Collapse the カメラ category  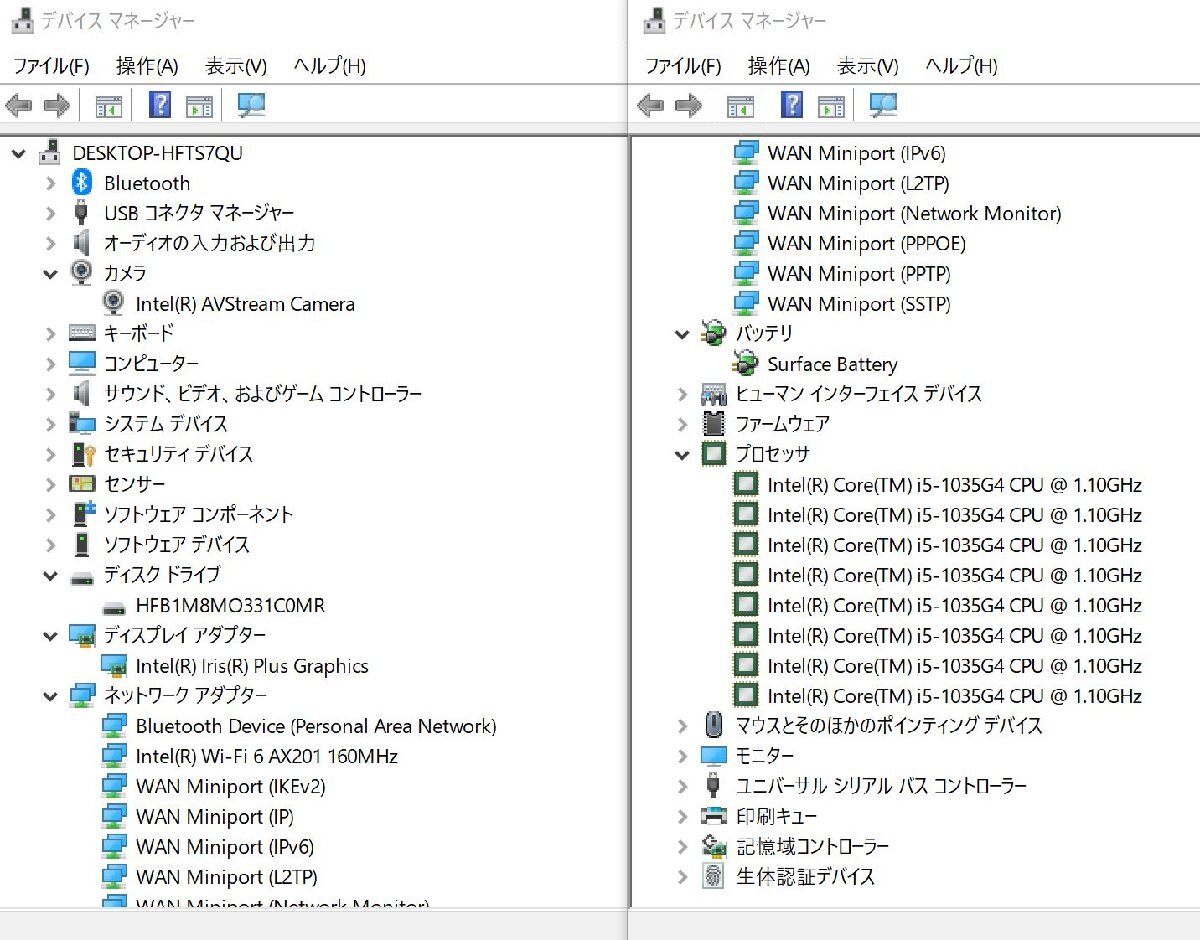[50, 273]
